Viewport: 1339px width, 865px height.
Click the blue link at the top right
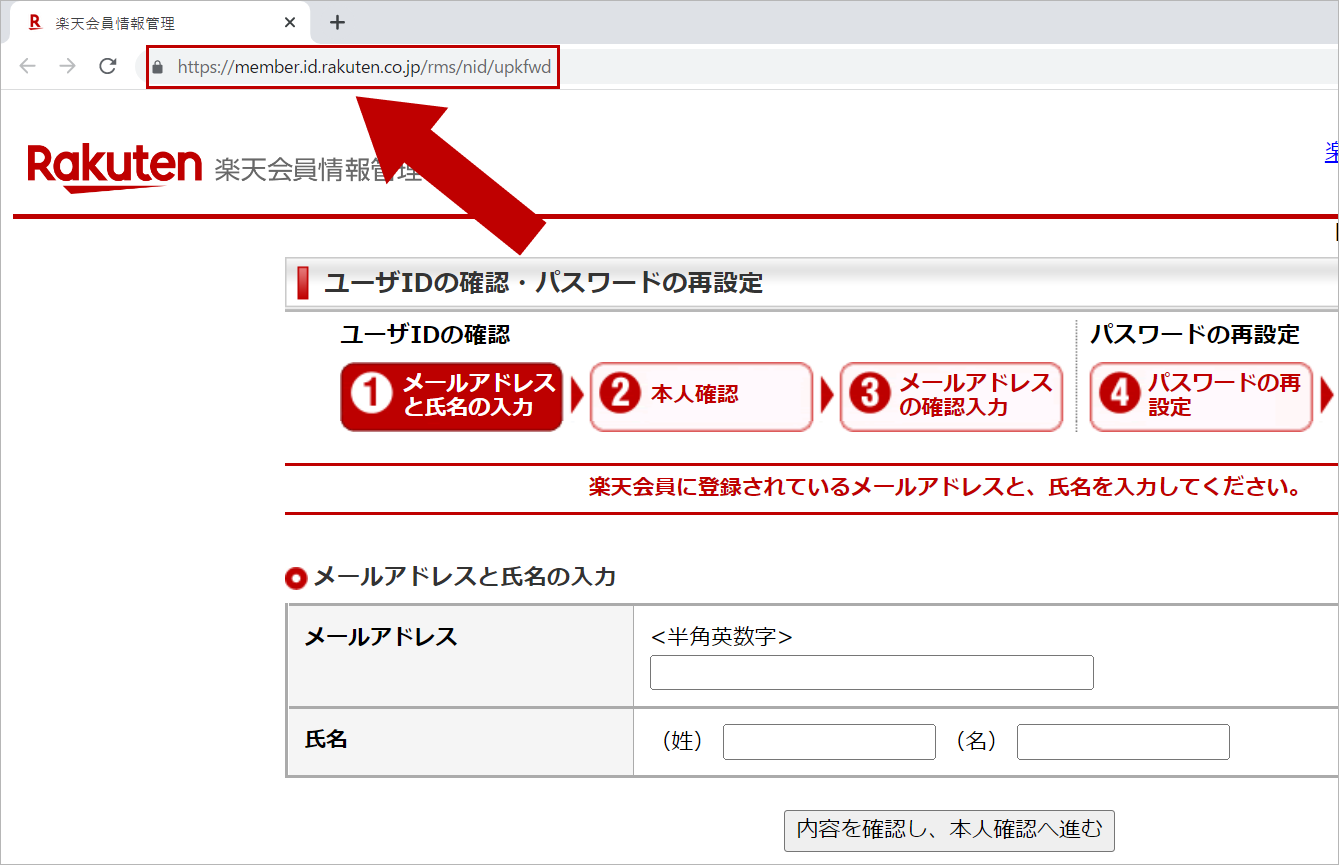coord(1331,152)
